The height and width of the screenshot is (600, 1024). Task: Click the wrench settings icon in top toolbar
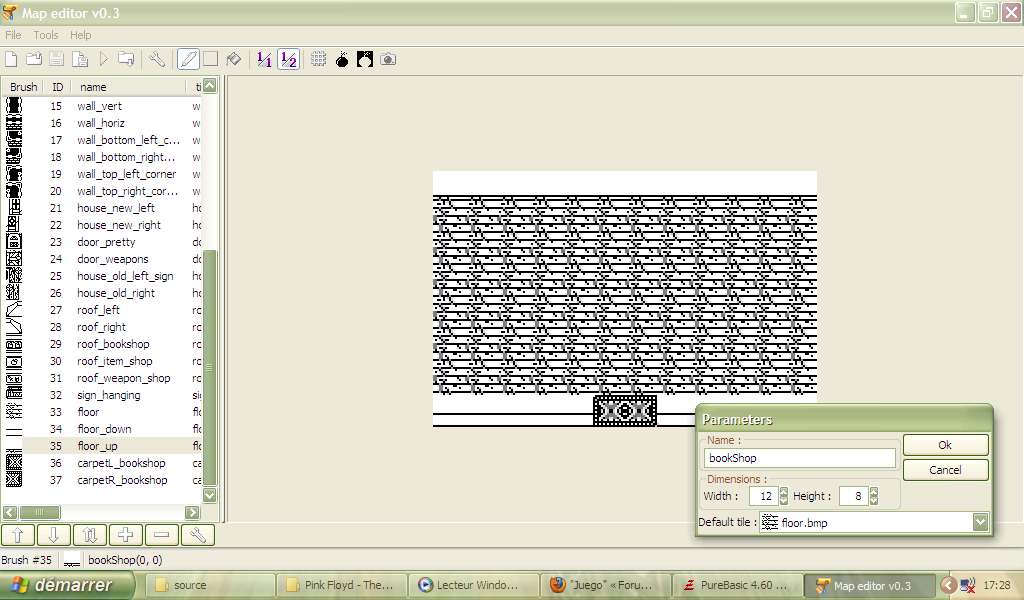[157, 59]
